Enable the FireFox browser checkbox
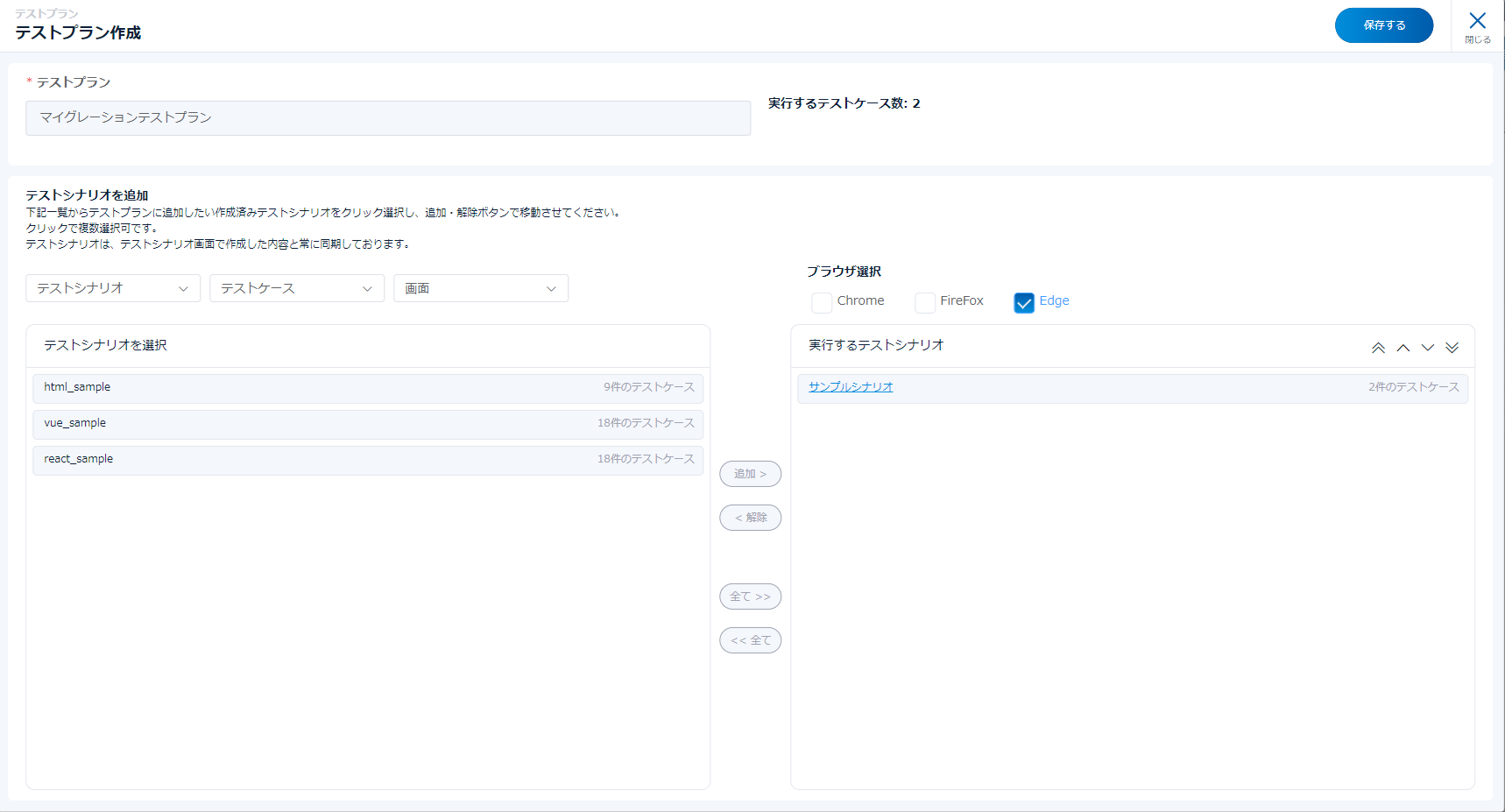 tap(925, 302)
